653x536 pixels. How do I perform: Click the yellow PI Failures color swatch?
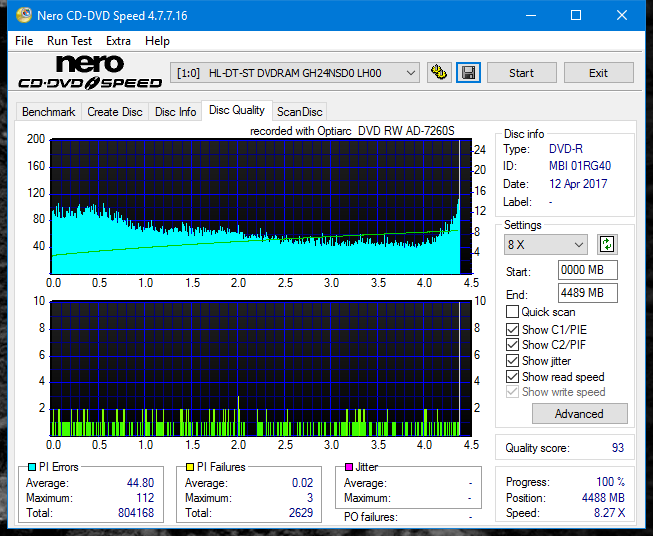(x=190, y=467)
